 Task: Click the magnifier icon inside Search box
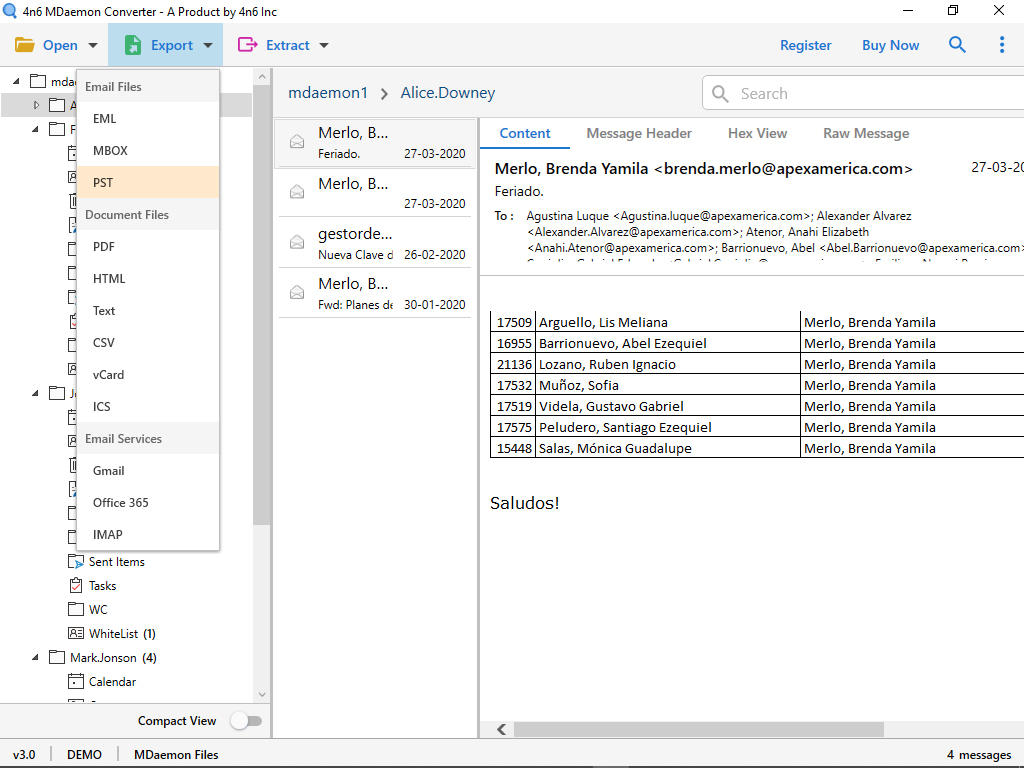(720, 93)
